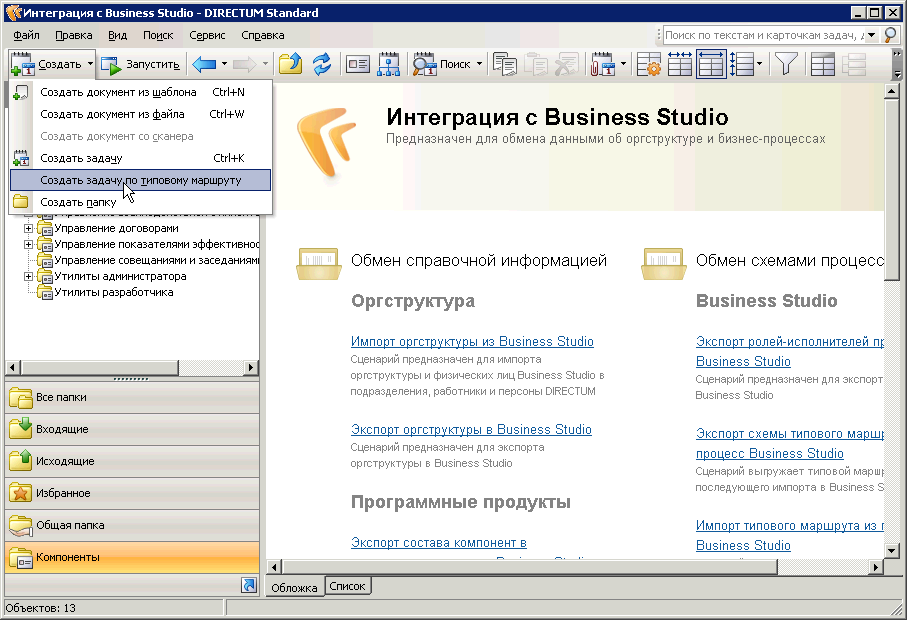Screen dimensions: 907x620
Task: Select Создать задачу по типовому маршруту
Action: pyautogui.click(x=141, y=180)
